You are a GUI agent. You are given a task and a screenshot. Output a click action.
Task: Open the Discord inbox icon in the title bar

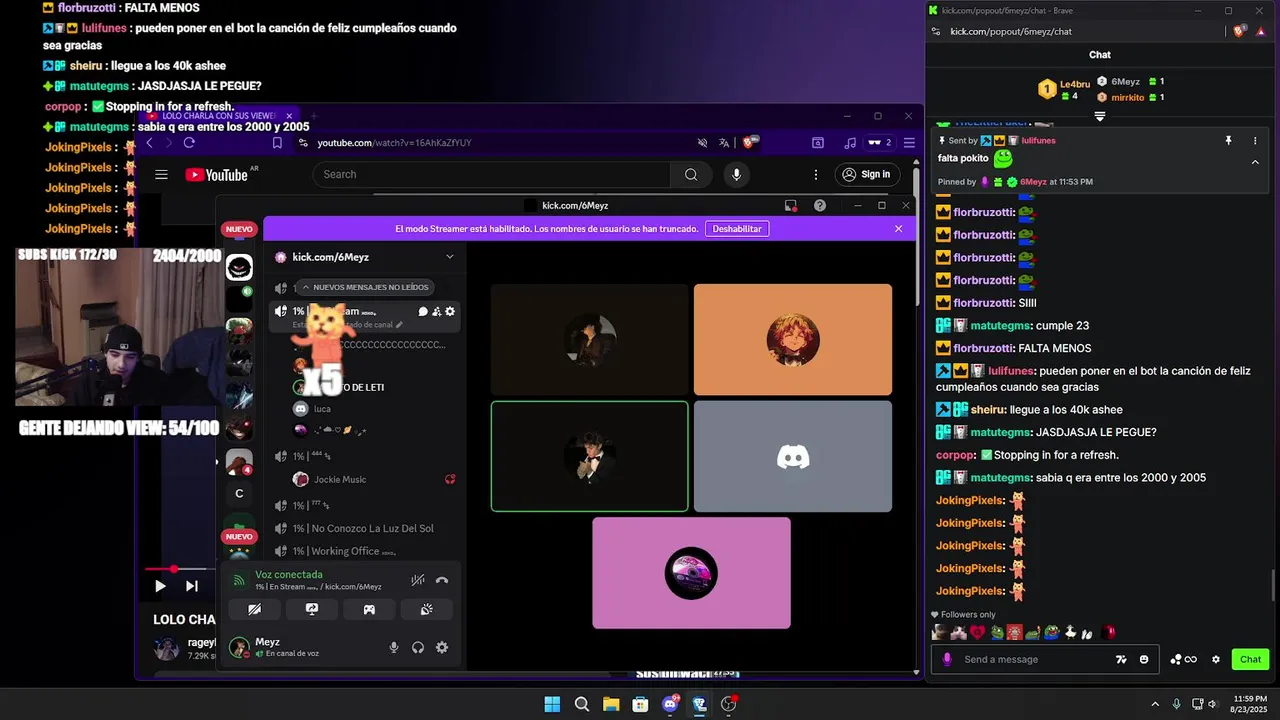point(790,205)
